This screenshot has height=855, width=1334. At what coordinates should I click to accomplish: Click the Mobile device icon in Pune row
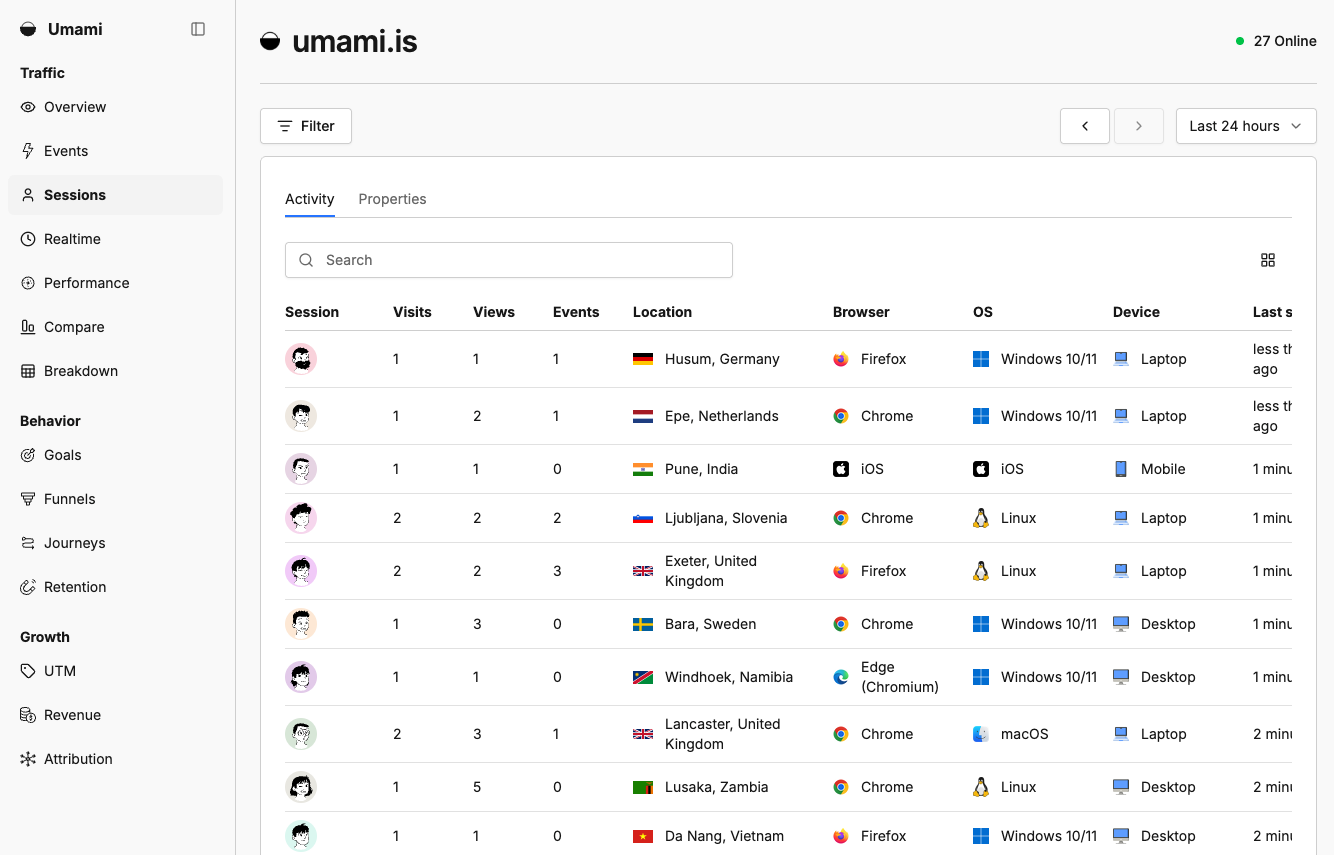coord(1121,469)
